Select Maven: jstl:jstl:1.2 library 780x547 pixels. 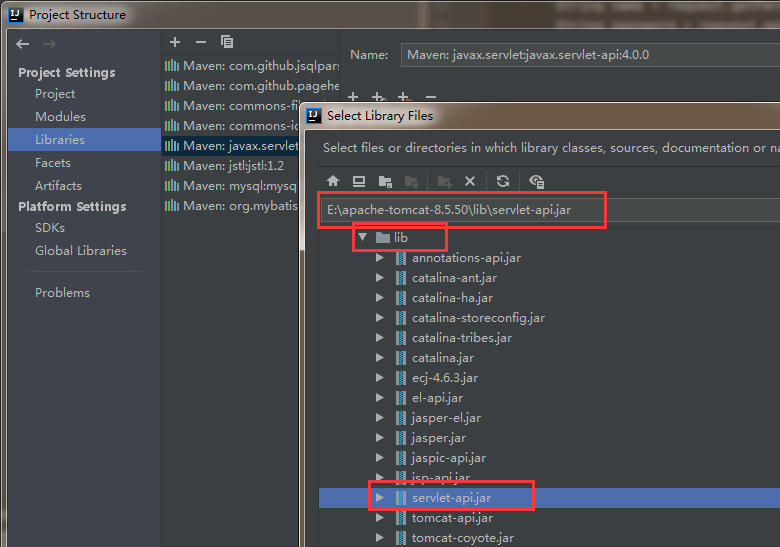tap(231, 166)
